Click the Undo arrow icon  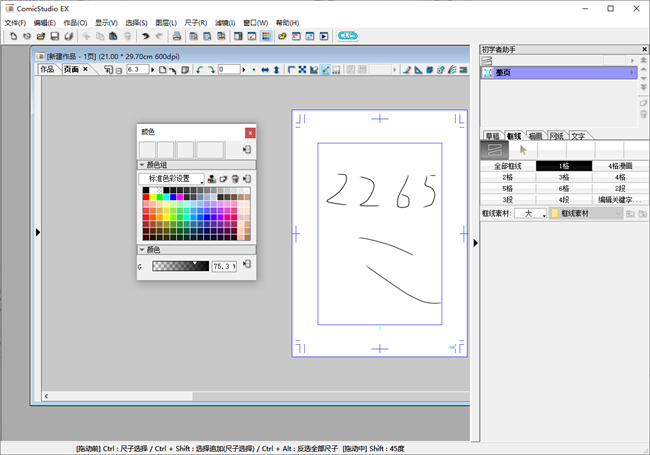(x=145, y=36)
